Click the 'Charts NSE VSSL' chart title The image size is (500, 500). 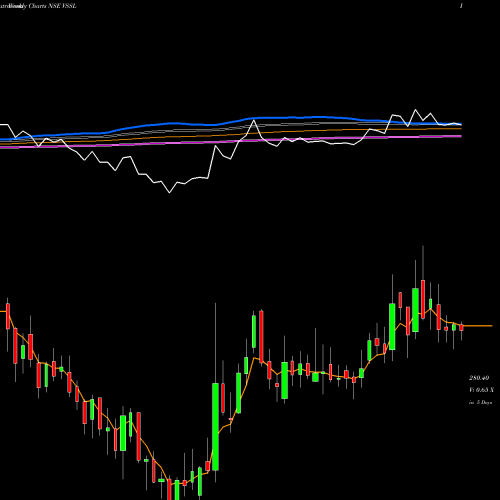[x=52, y=6]
